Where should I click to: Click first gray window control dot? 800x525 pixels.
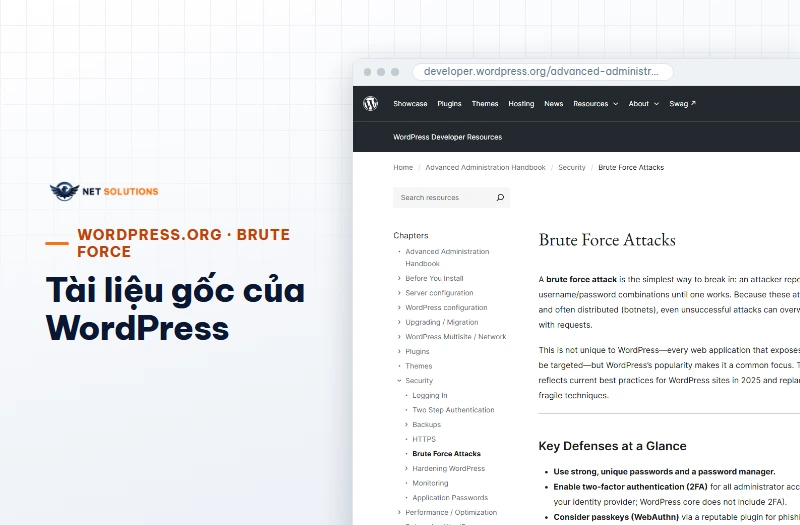(367, 72)
